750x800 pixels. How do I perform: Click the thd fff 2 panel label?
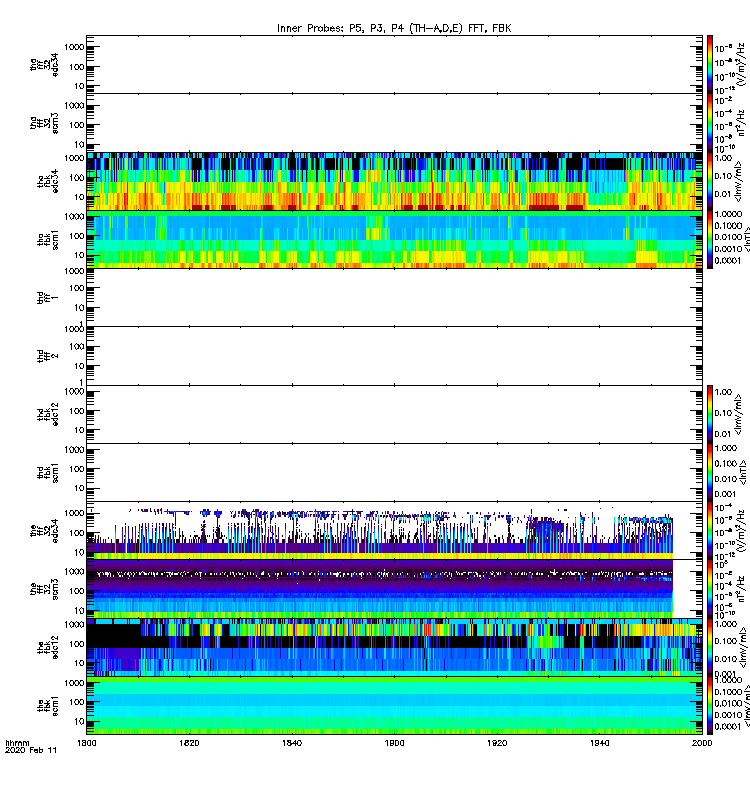coord(48,356)
